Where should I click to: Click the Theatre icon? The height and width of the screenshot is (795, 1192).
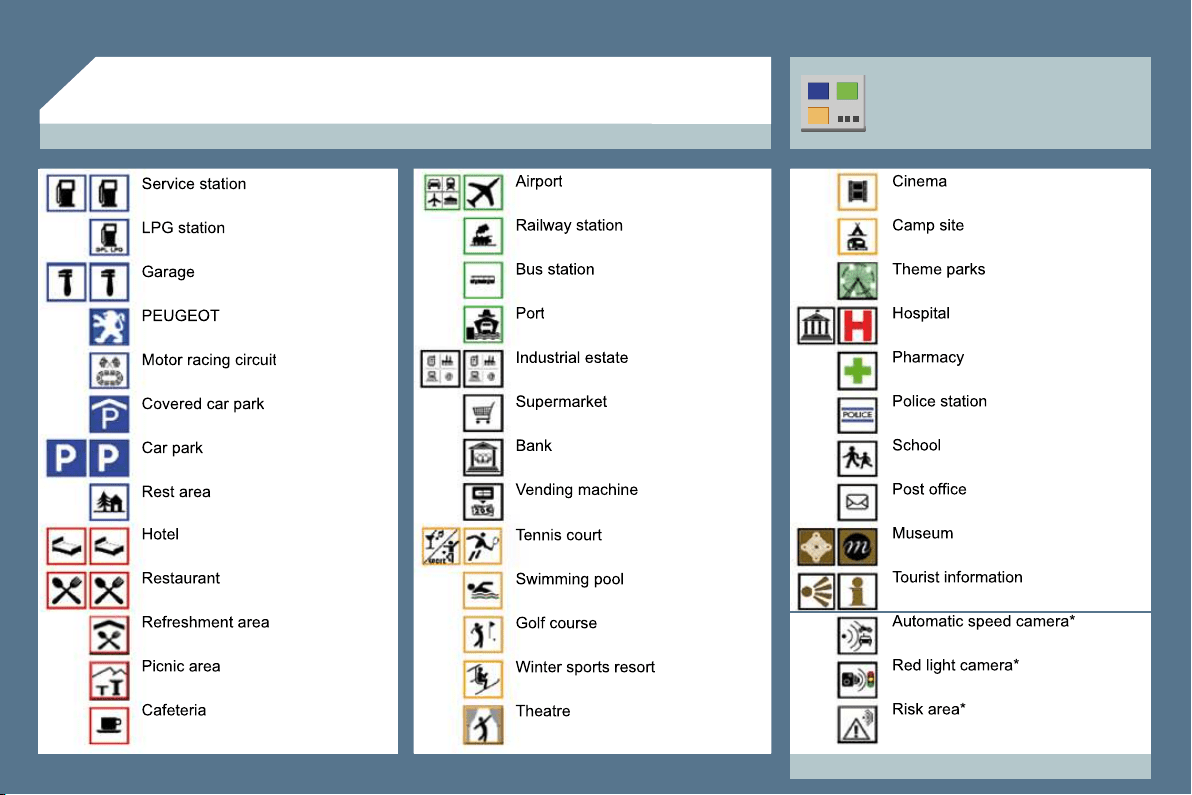point(483,724)
